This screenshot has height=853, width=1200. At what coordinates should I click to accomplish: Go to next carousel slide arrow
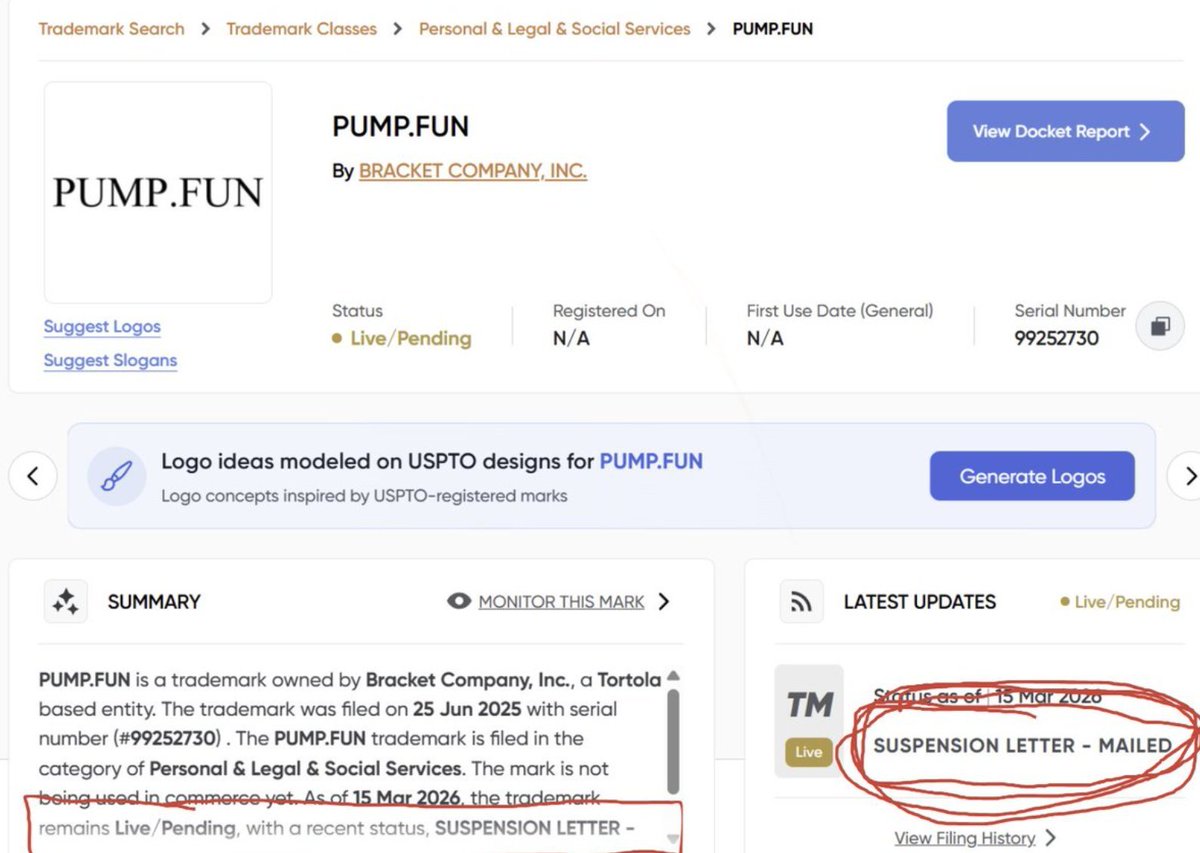click(x=1186, y=475)
